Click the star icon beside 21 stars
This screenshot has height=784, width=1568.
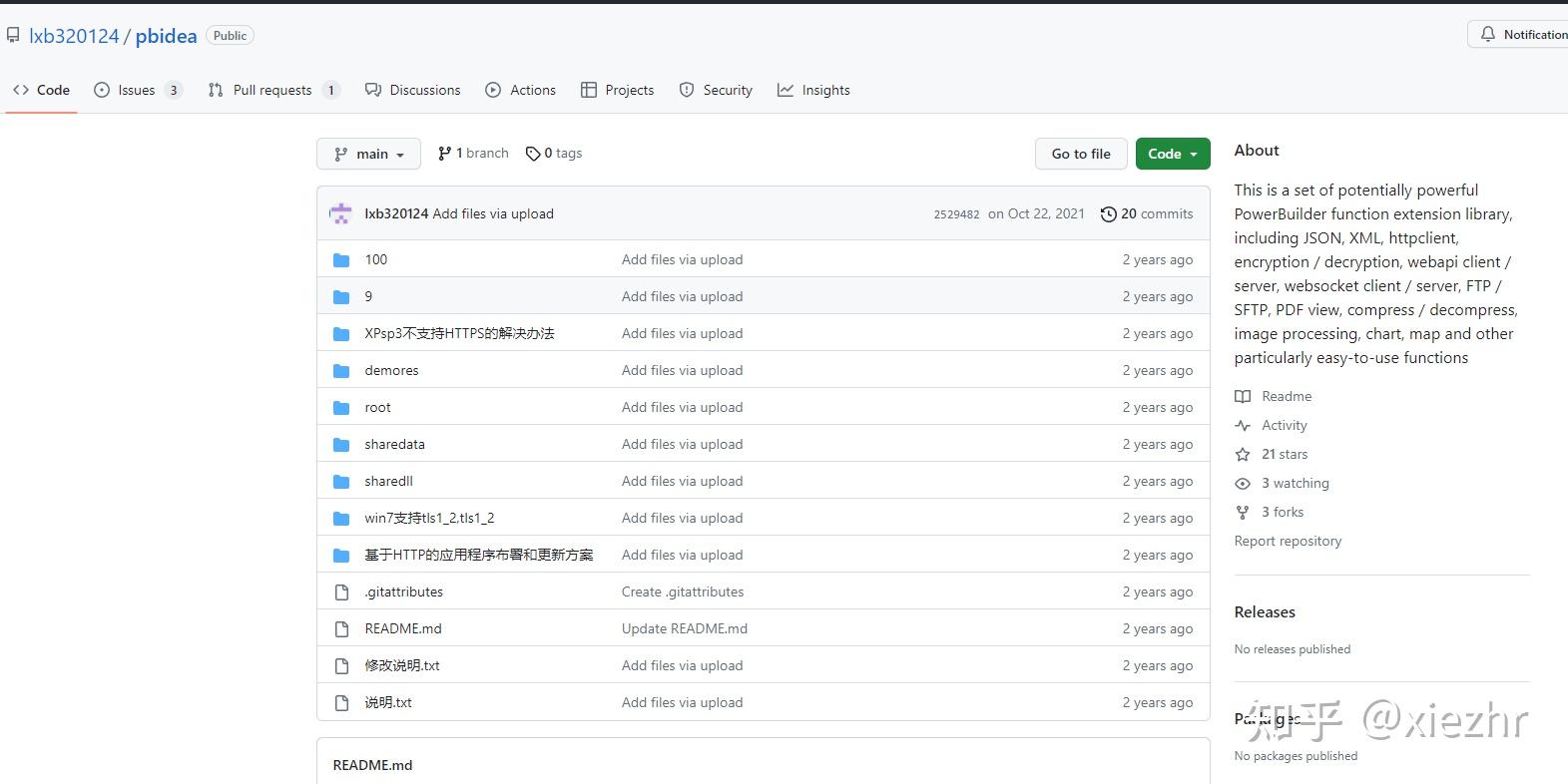(x=1243, y=454)
